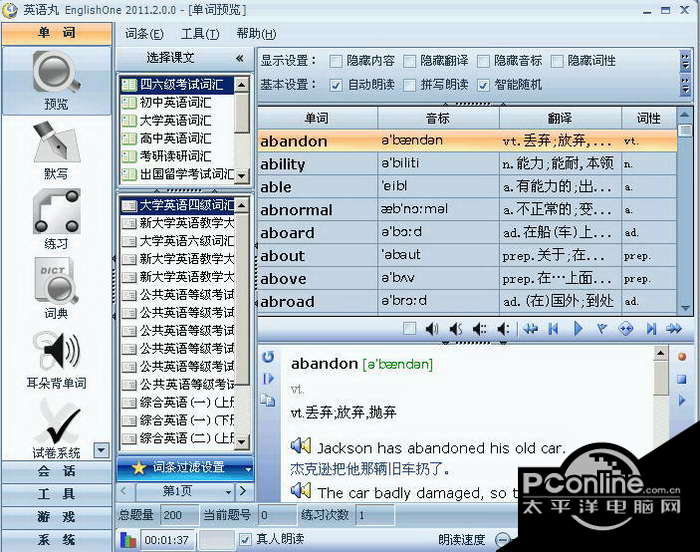Switch to the 工具 sidebar tab
This screenshot has height=552, width=700.
click(x=56, y=494)
